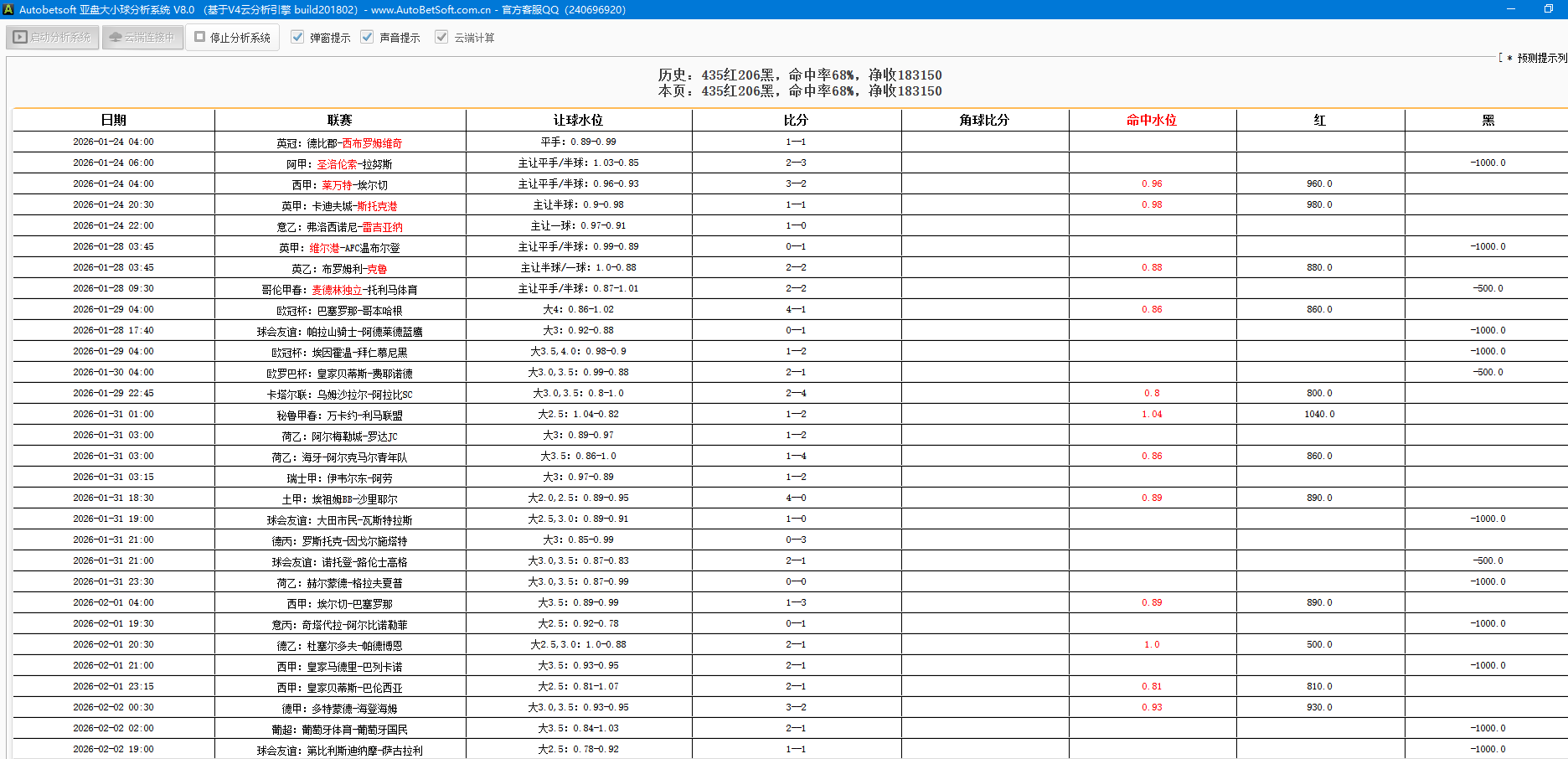The width and height of the screenshot is (1568, 759).
Task: Toggle the 云端计算 checkbox
Action: 441,37
